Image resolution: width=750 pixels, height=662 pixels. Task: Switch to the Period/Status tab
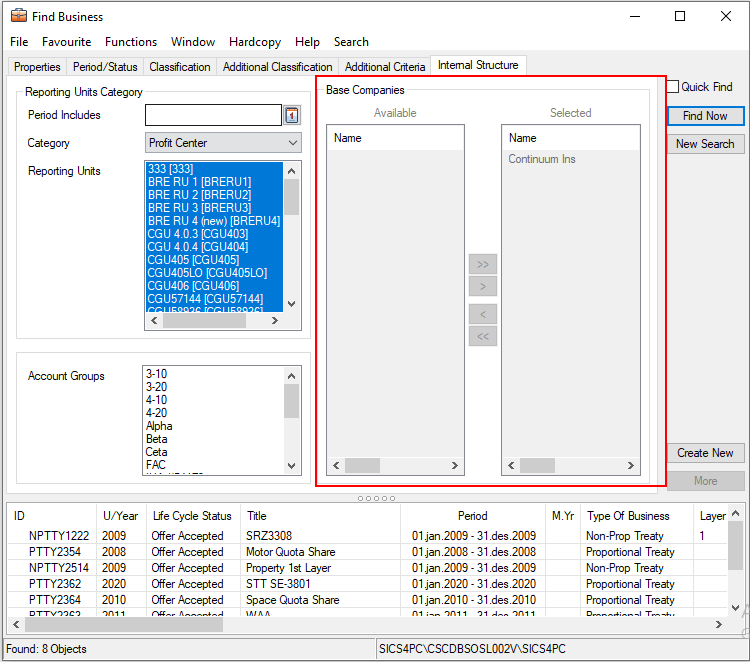point(105,67)
